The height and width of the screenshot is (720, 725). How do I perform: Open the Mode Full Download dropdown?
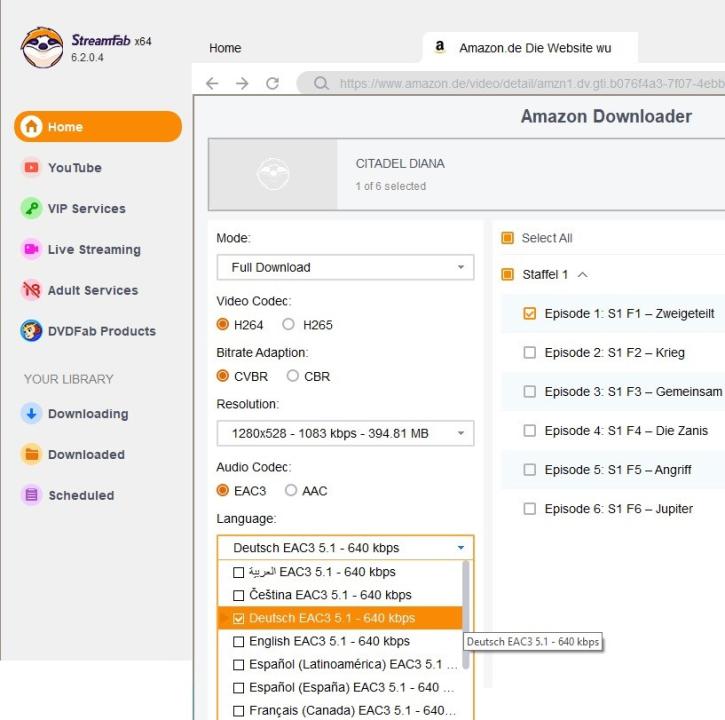tap(345, 267)
